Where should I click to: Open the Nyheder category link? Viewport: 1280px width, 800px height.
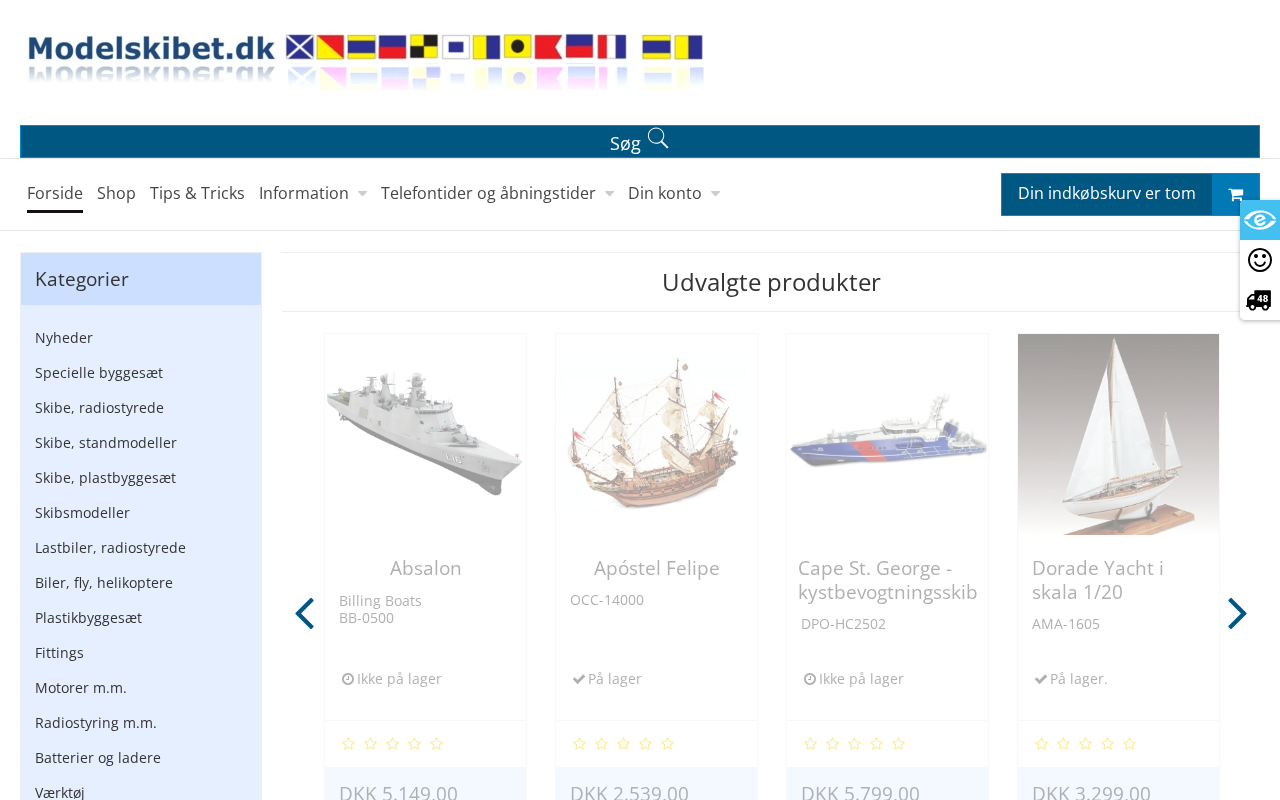pyautogui.click(x=64, y=338)
